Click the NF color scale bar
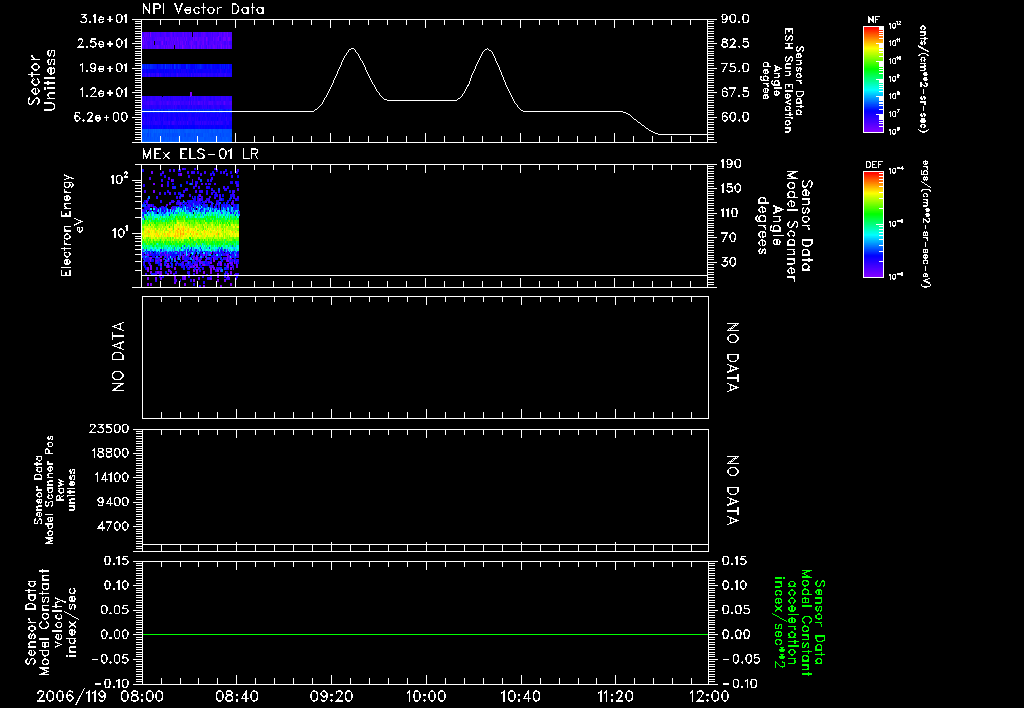Screen dimensions: 1024x708 coord(873,79)
